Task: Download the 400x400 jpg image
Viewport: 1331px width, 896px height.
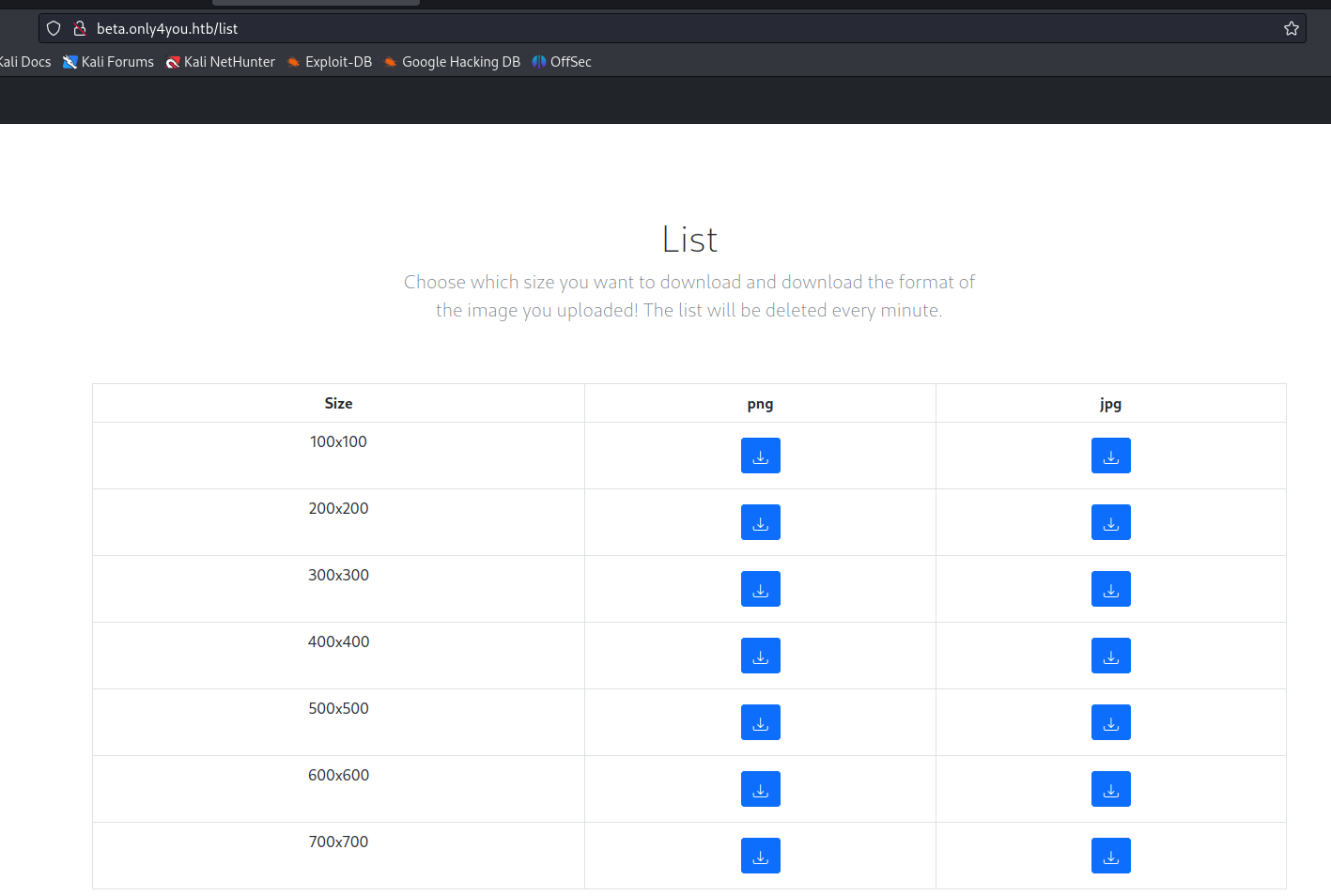Action: coord(1110,656)
